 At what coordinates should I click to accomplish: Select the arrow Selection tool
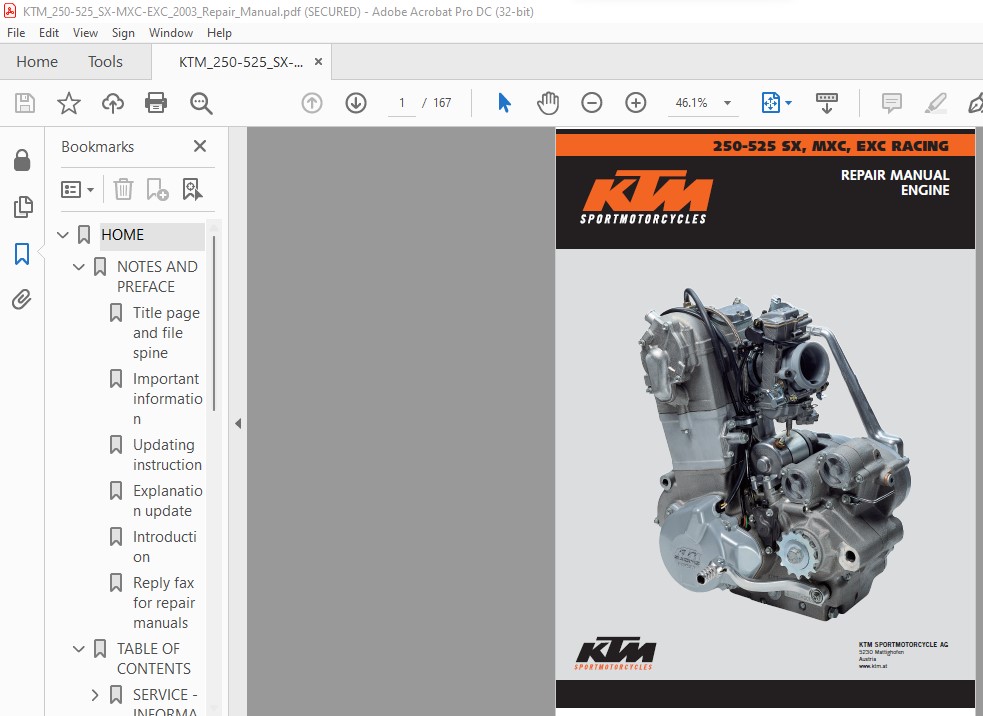click(x=504, y=103)
